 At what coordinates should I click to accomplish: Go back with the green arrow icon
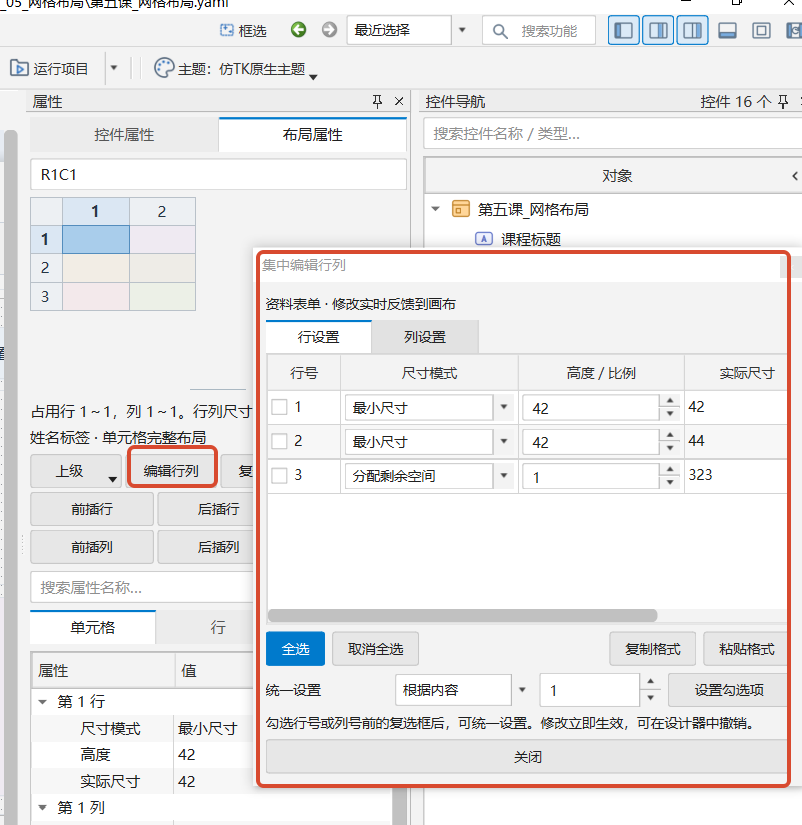coord(298,29)
